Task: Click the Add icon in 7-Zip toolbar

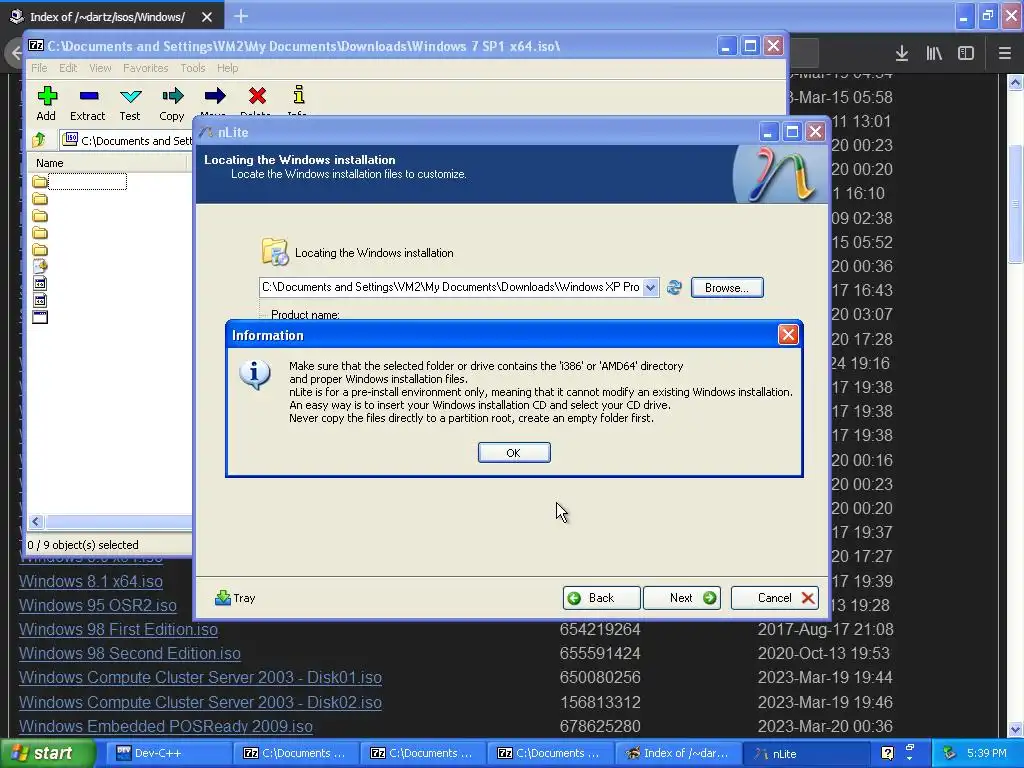Action: (x=46, y=103)
